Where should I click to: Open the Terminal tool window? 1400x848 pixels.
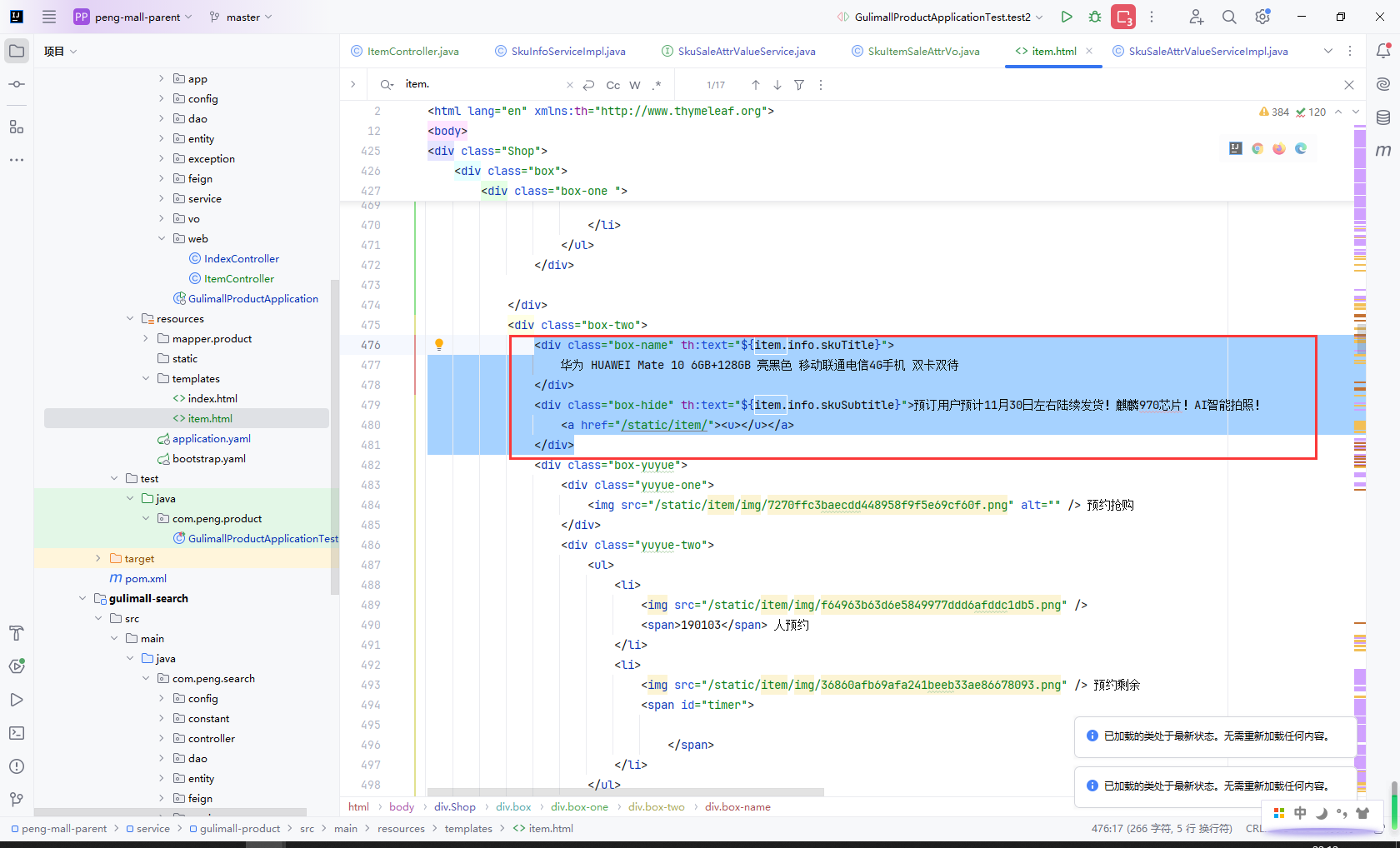coord(17,733)
